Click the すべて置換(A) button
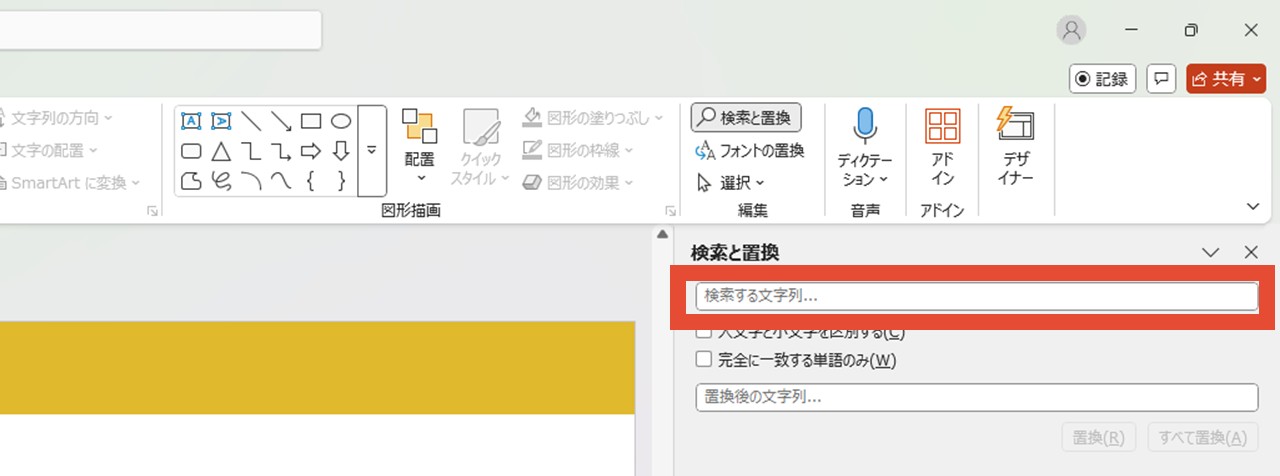1280x476 pixels. coord(1202,438)
